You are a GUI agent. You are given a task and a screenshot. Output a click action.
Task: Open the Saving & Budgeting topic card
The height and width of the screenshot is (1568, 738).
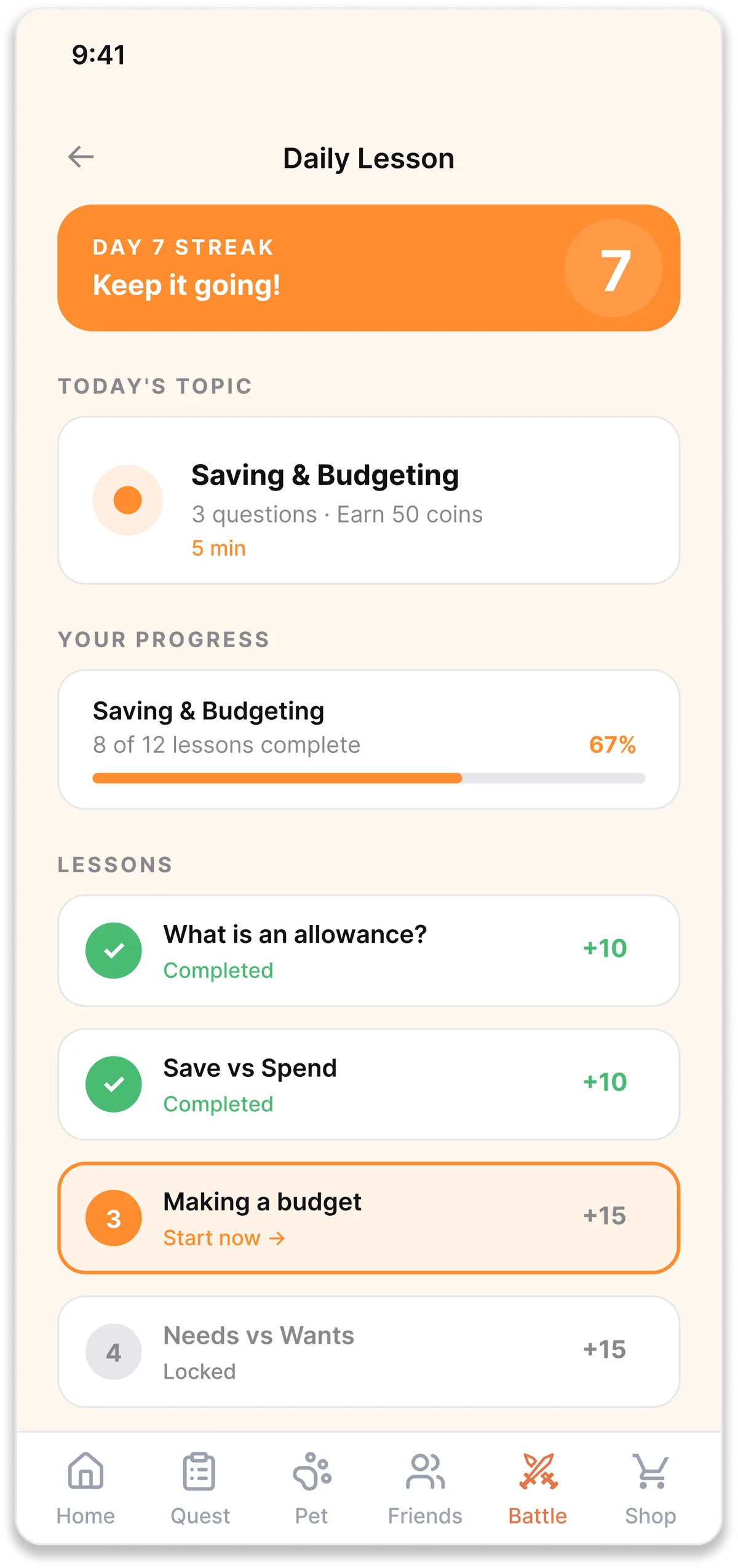click(369, 500)
